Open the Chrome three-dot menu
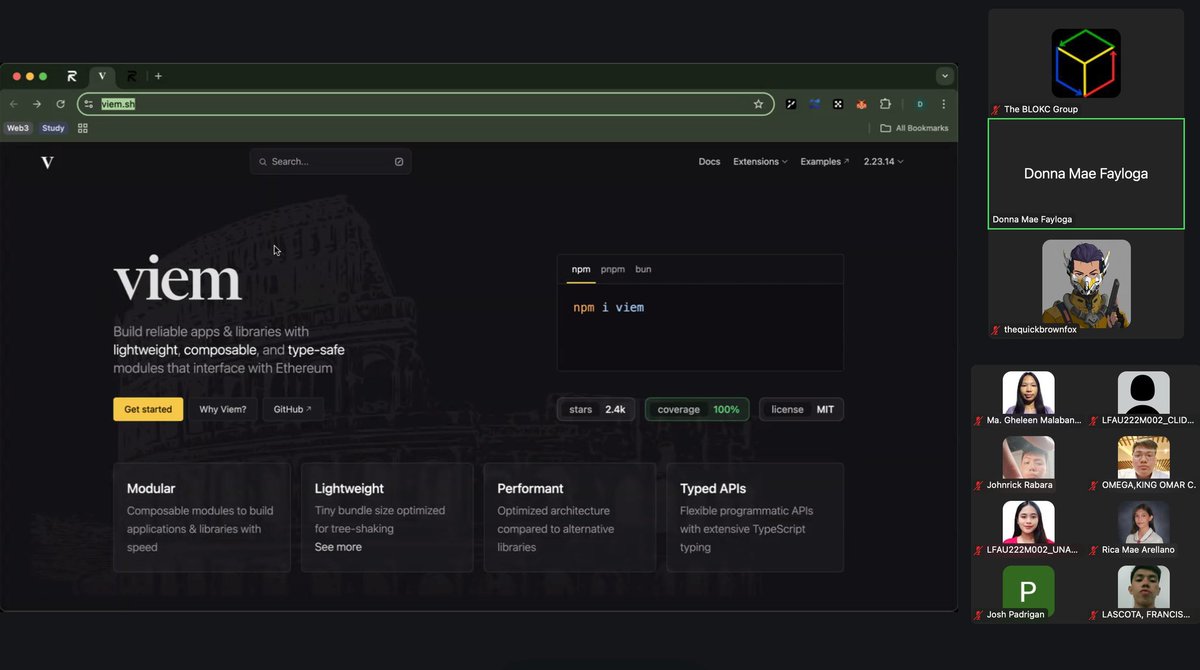 pos(943,104)
